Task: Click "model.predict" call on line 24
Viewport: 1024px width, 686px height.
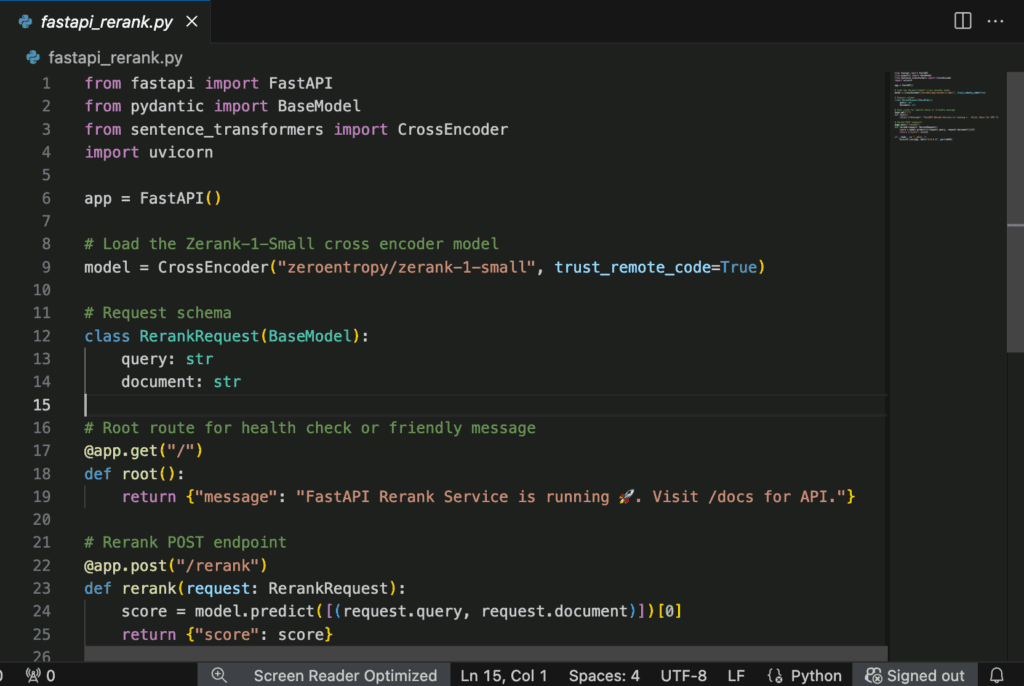Action: pyautogui.click(x=255, y=612)
